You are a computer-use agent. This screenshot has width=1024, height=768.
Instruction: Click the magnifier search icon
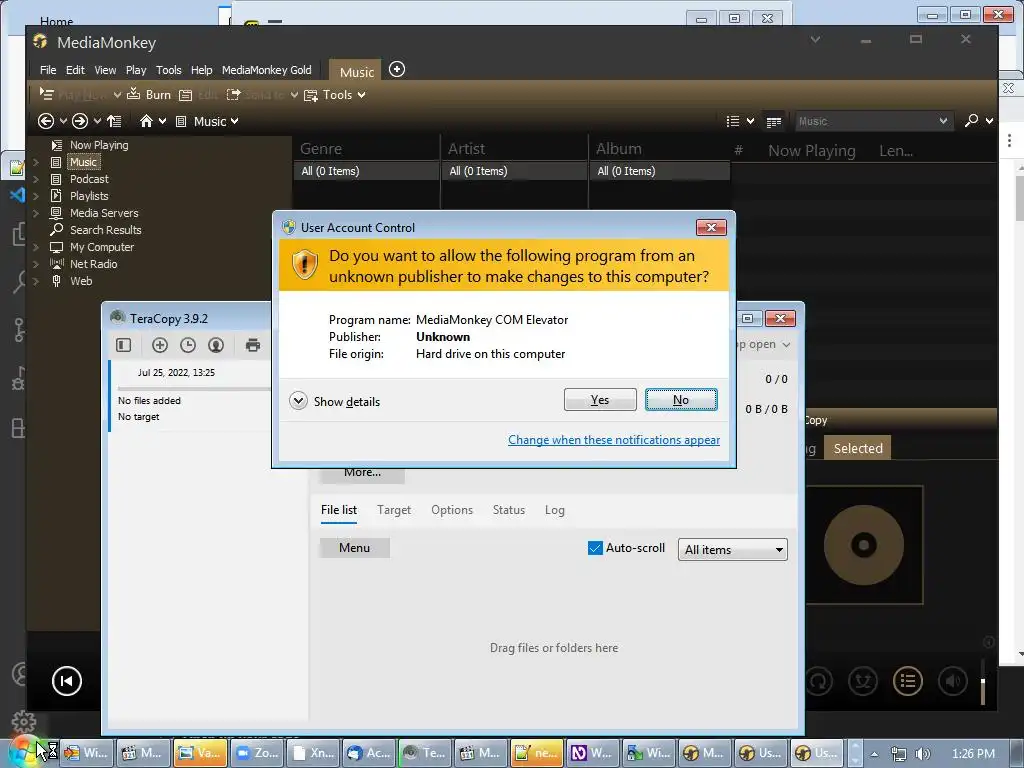971,120
